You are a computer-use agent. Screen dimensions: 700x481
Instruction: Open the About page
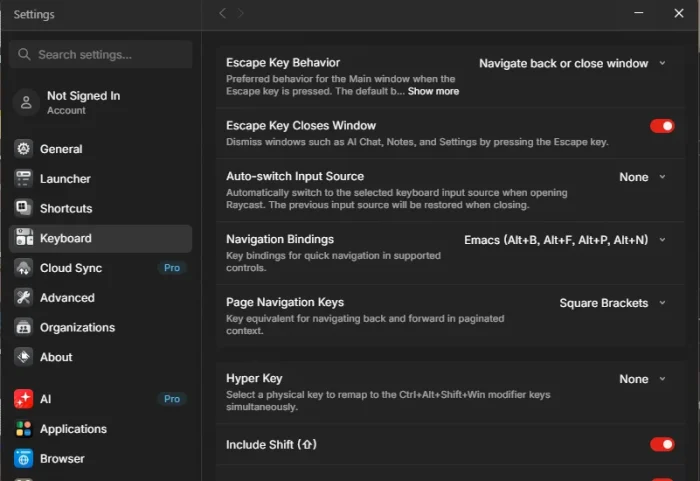click(100, 357)
